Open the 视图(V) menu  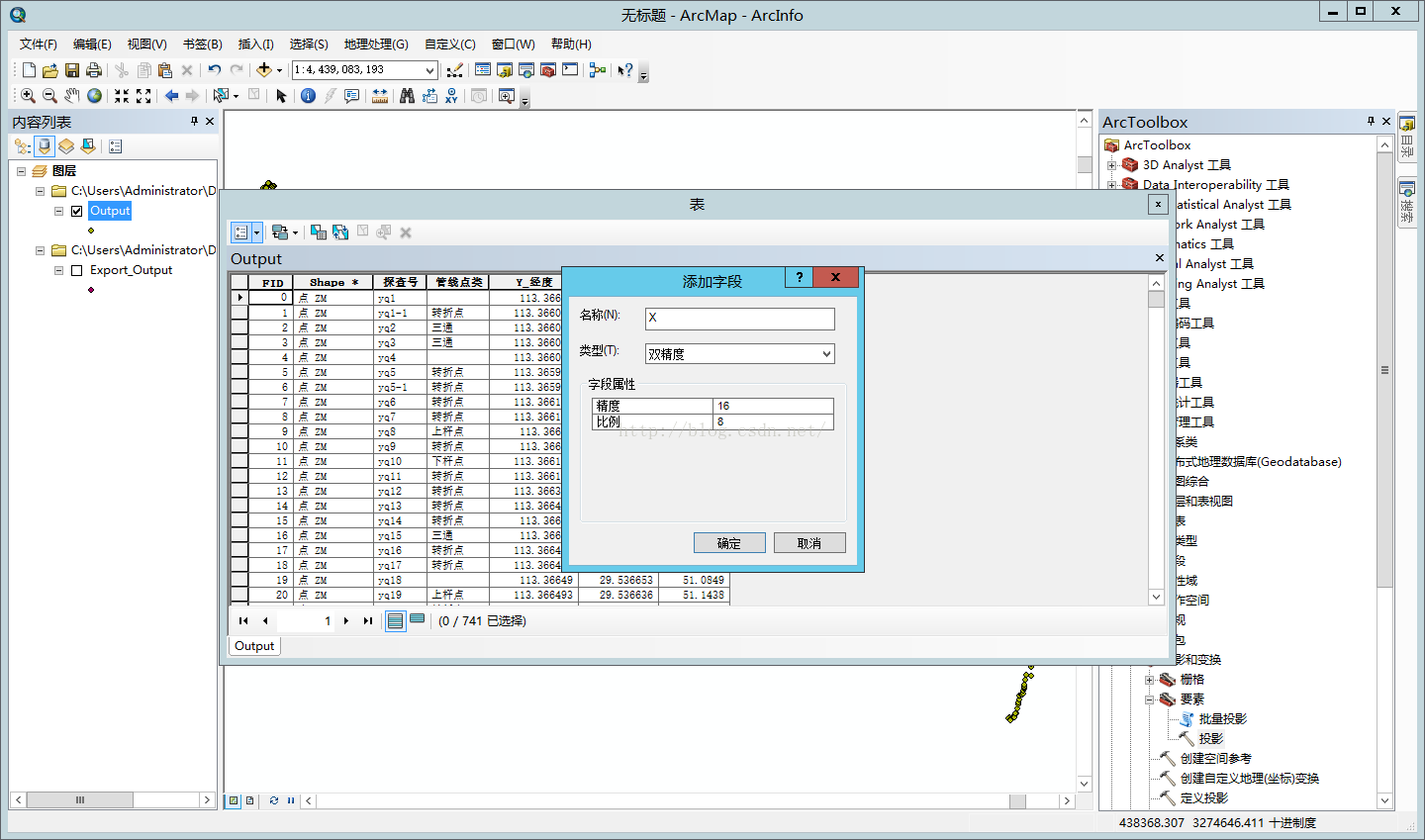click(146, 44)
